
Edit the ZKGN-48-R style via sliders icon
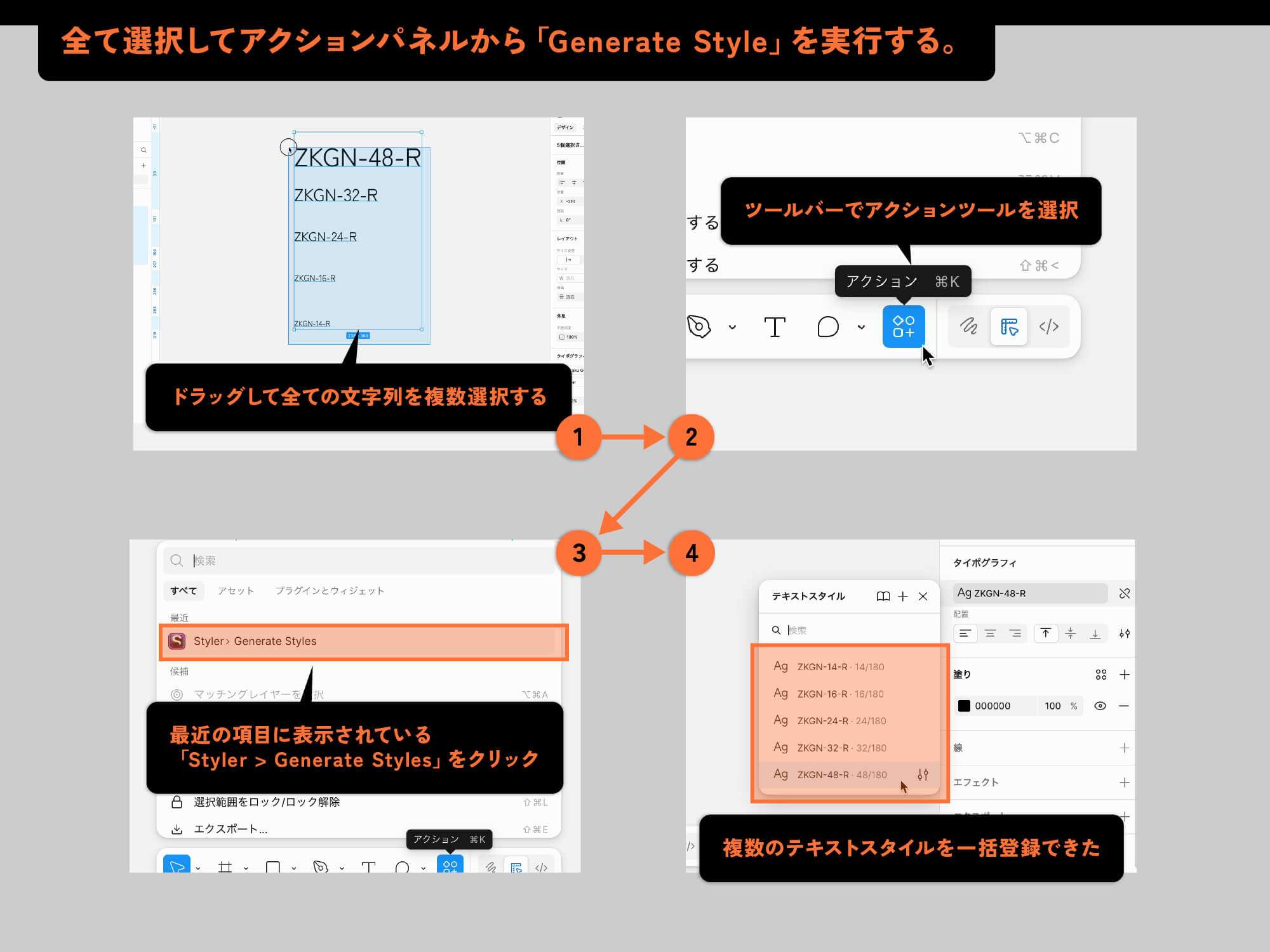pos(923,775)
